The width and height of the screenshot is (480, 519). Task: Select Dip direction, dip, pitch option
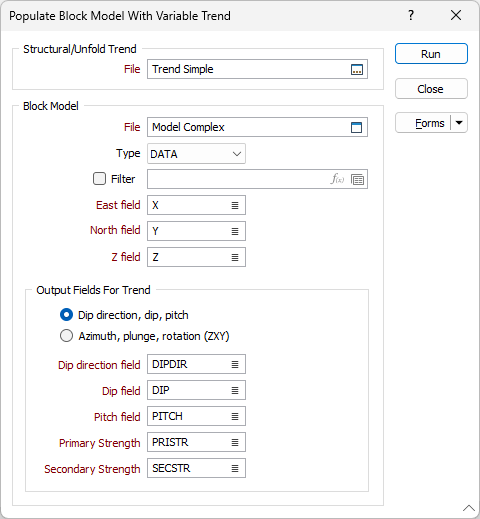pyautogui.click(x=66, y=315)
